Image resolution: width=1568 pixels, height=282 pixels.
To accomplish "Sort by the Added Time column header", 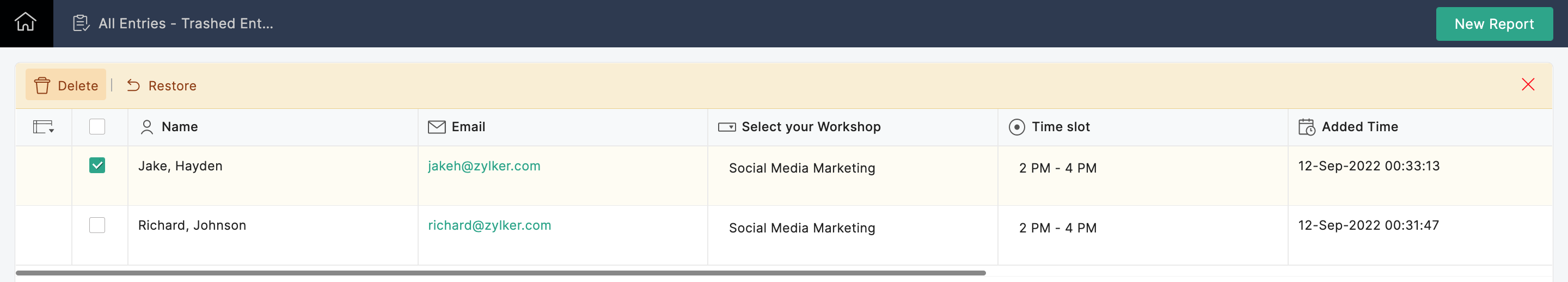I will [x=1360, y=127].
